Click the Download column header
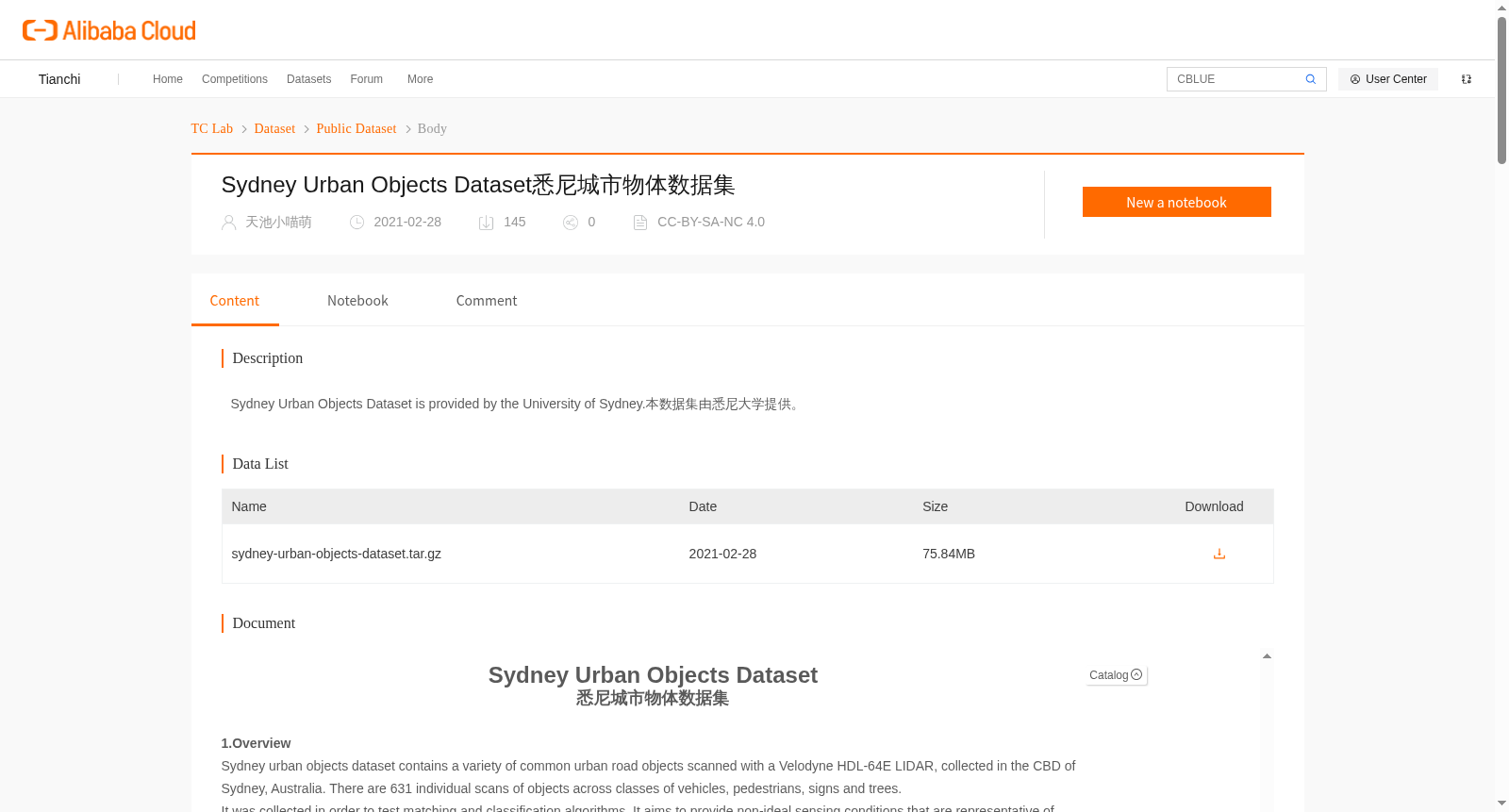1509x812 pixels. 1214,506
